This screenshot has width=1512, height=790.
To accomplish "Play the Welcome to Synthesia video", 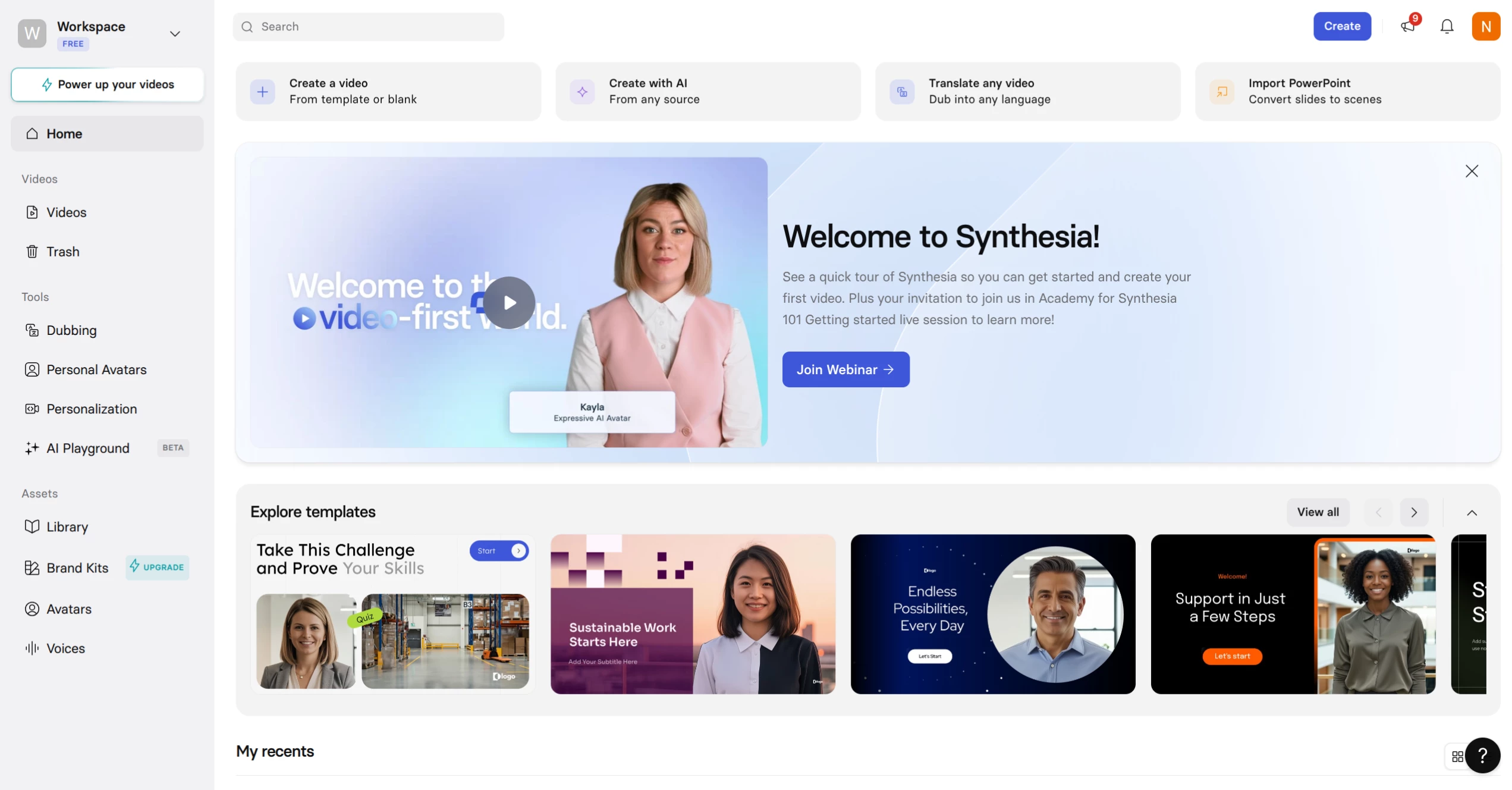I will [x=509, y=302].
